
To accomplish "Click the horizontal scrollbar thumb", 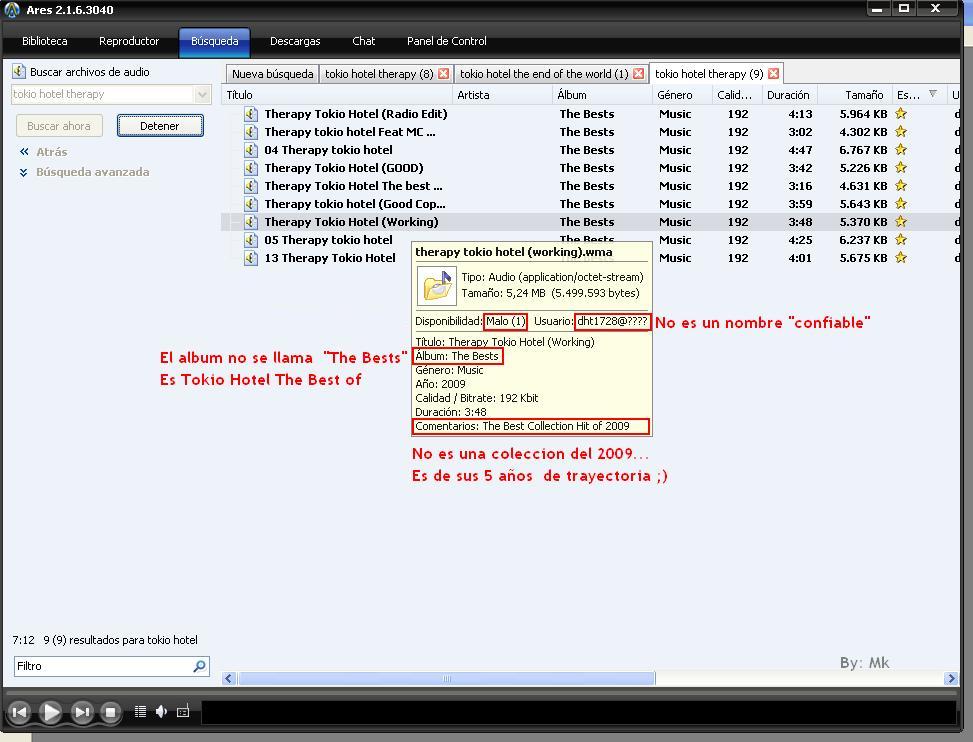I will [447, 679].
